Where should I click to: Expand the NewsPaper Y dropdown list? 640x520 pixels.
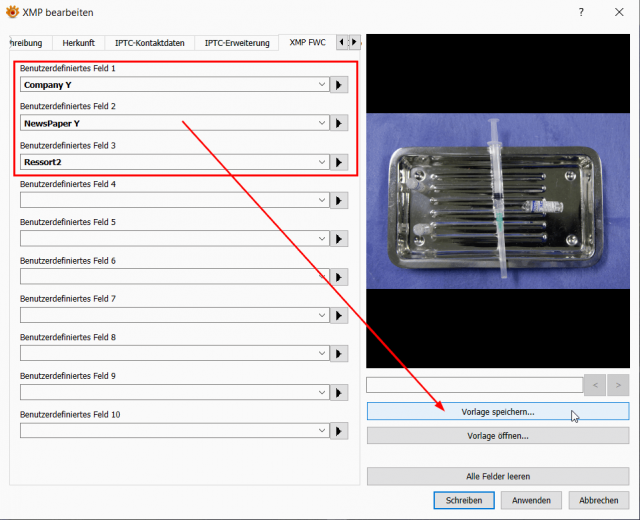tap(322, 123)
